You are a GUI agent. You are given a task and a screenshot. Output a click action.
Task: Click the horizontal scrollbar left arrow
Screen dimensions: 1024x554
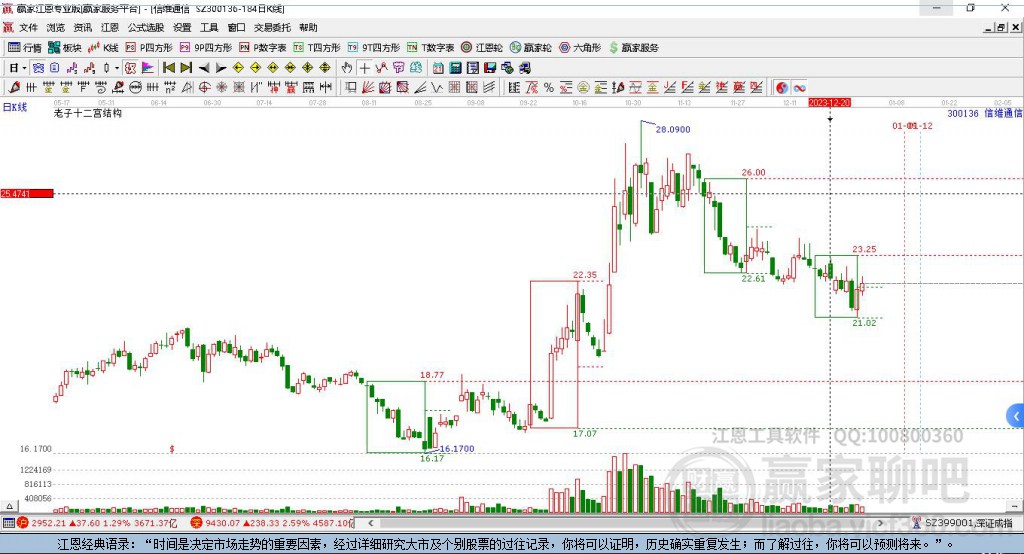coord(370,523)
